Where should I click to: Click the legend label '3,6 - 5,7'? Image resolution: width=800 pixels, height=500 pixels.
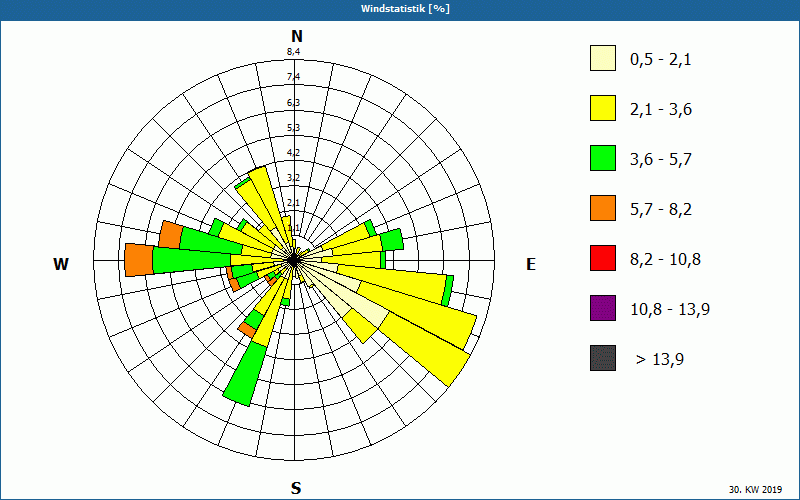tap(661, 160)
